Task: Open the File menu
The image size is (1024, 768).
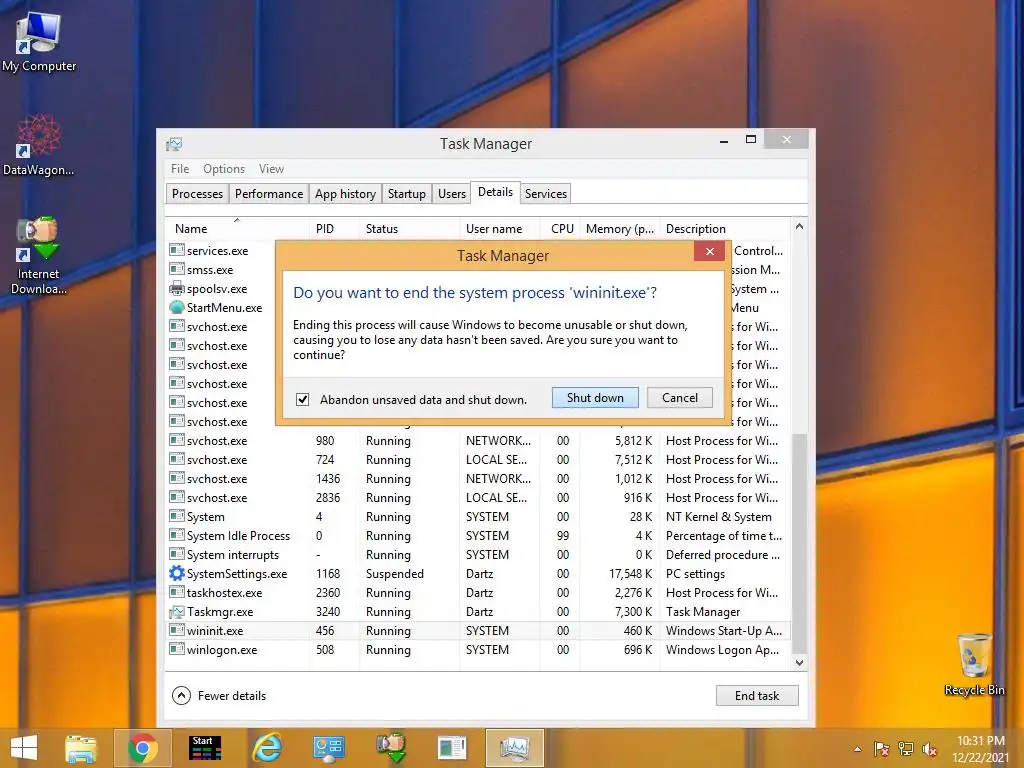Action: 180,168
